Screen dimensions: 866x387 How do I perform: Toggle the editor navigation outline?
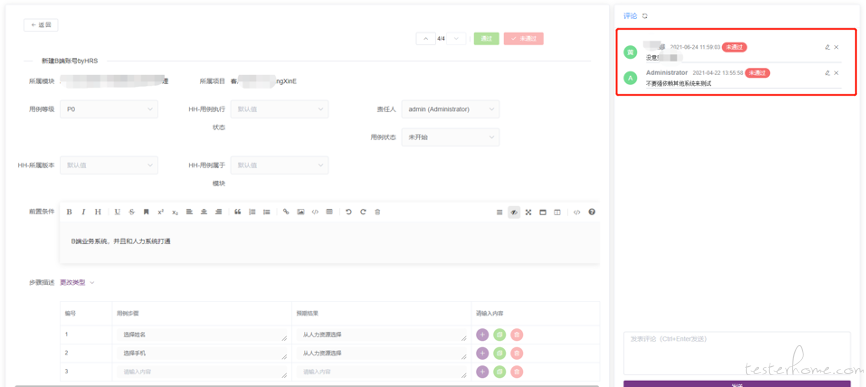pyautogui.click(x=499, y=212)
